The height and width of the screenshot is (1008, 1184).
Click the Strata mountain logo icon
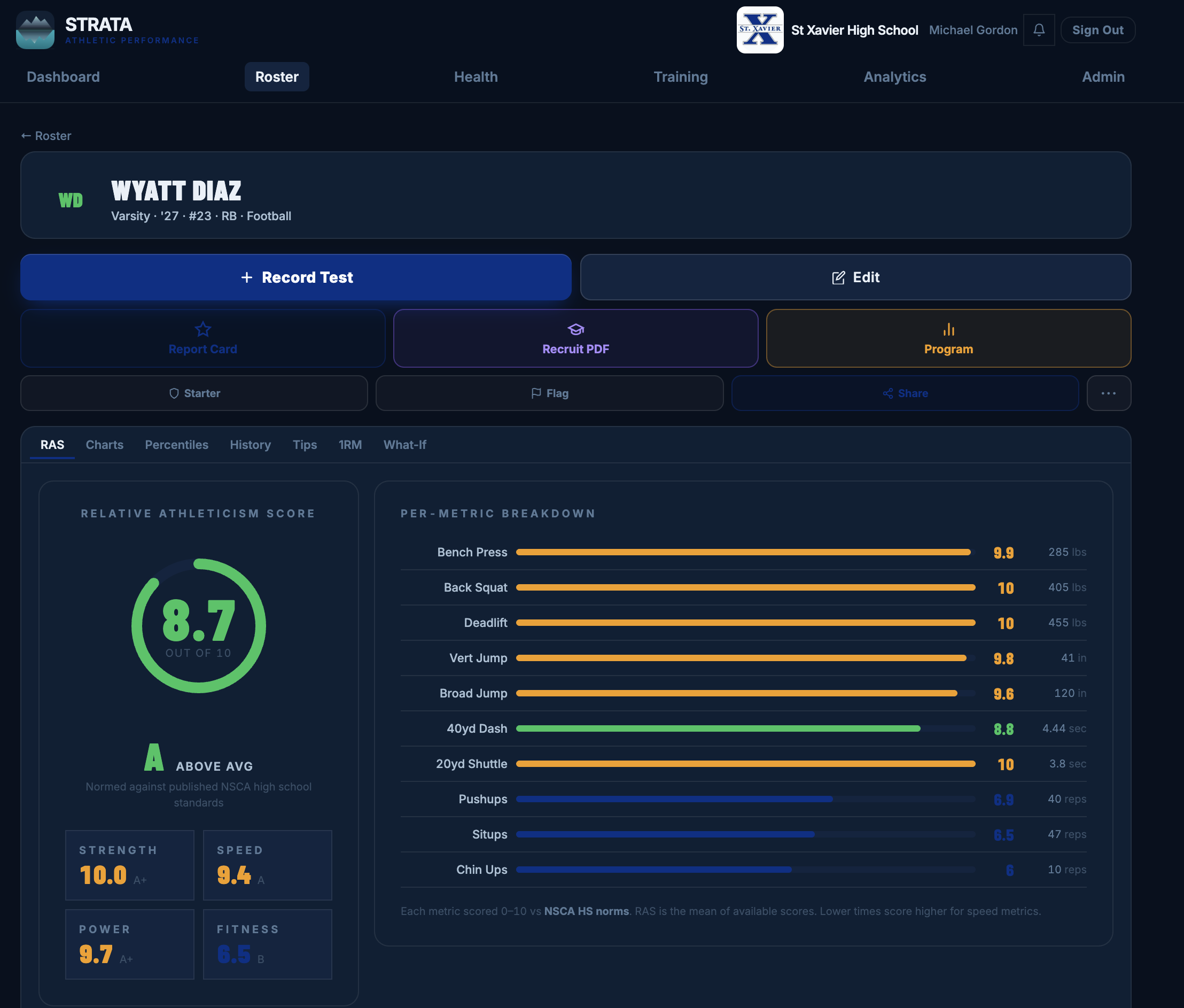[x=35, y=30]
